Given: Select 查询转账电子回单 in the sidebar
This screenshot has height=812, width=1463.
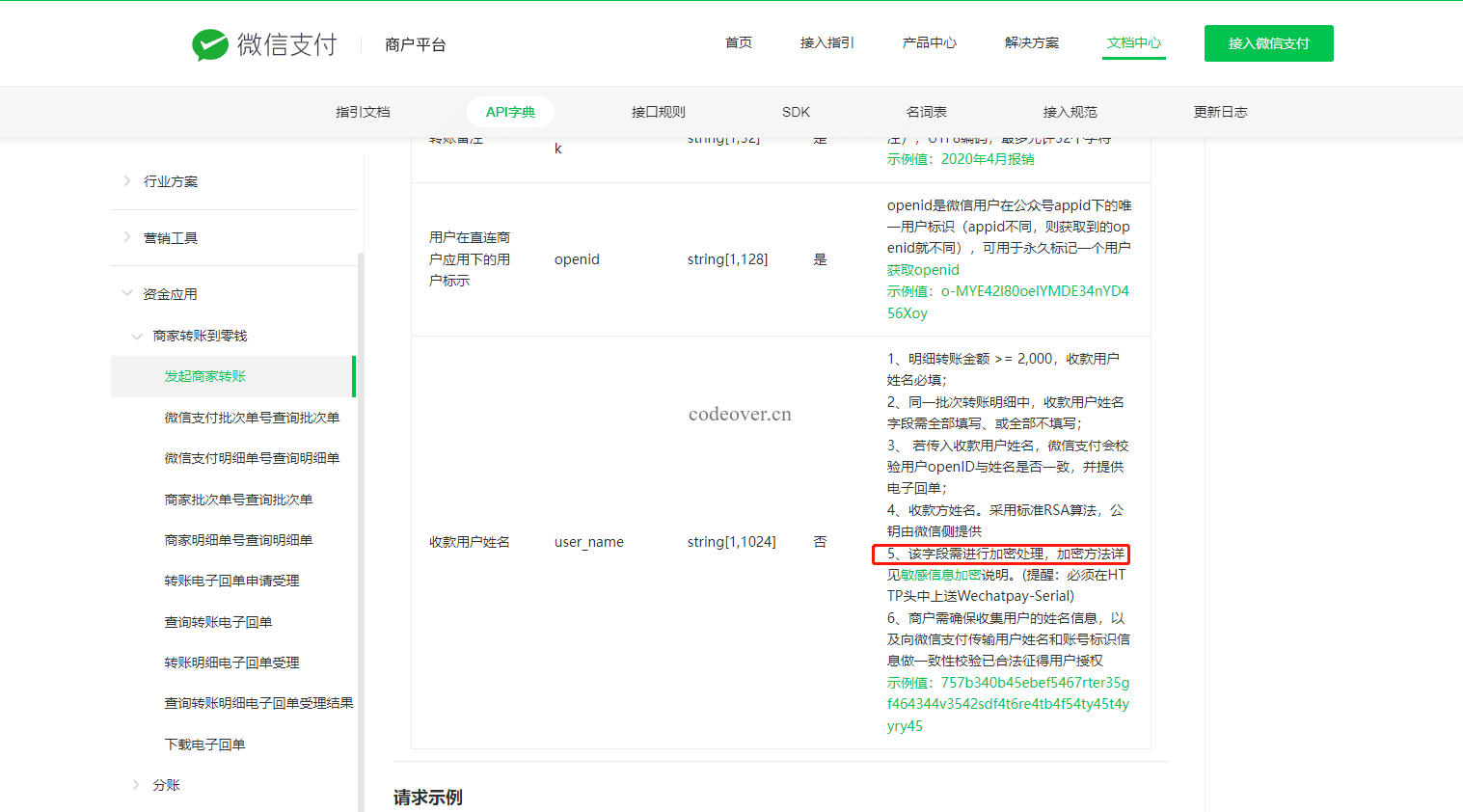Looking at the screenshot, I should (218, 622).
